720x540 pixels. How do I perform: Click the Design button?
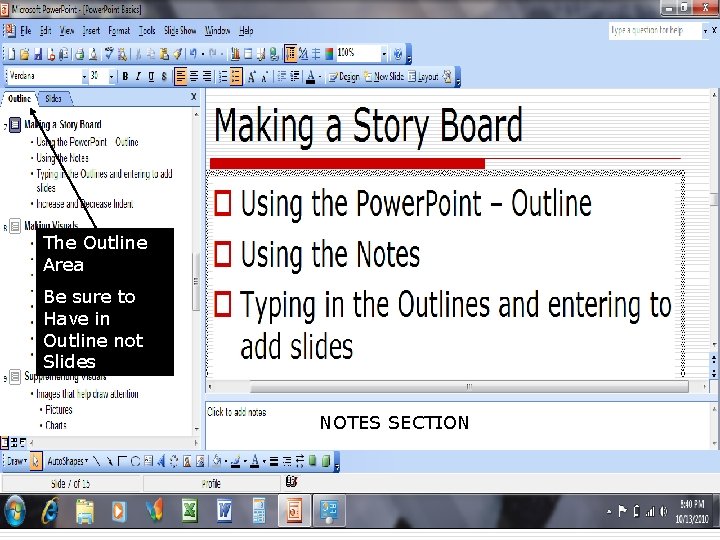point(344,77)
